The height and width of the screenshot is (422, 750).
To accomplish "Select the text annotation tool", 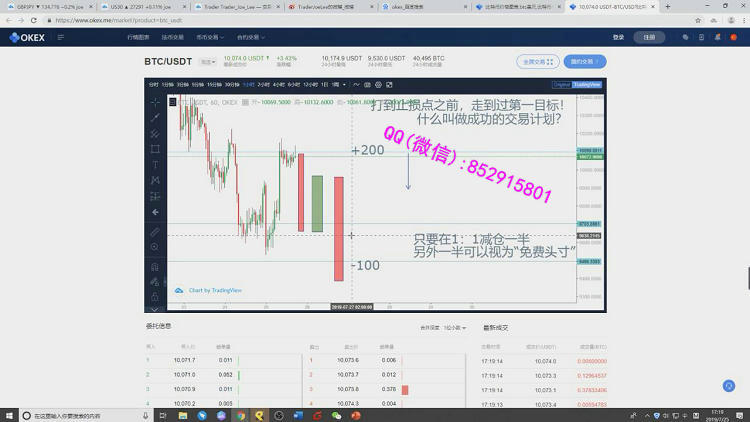I will tap(155, 165).
